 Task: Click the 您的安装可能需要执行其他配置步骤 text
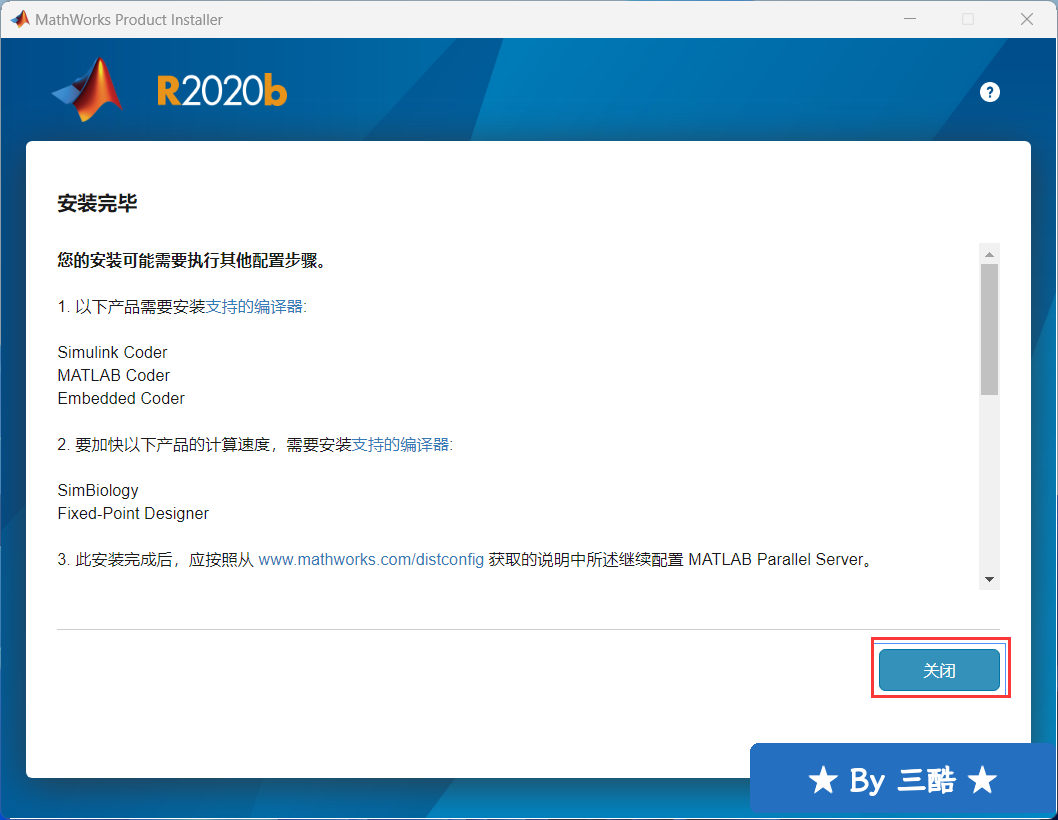192,261
